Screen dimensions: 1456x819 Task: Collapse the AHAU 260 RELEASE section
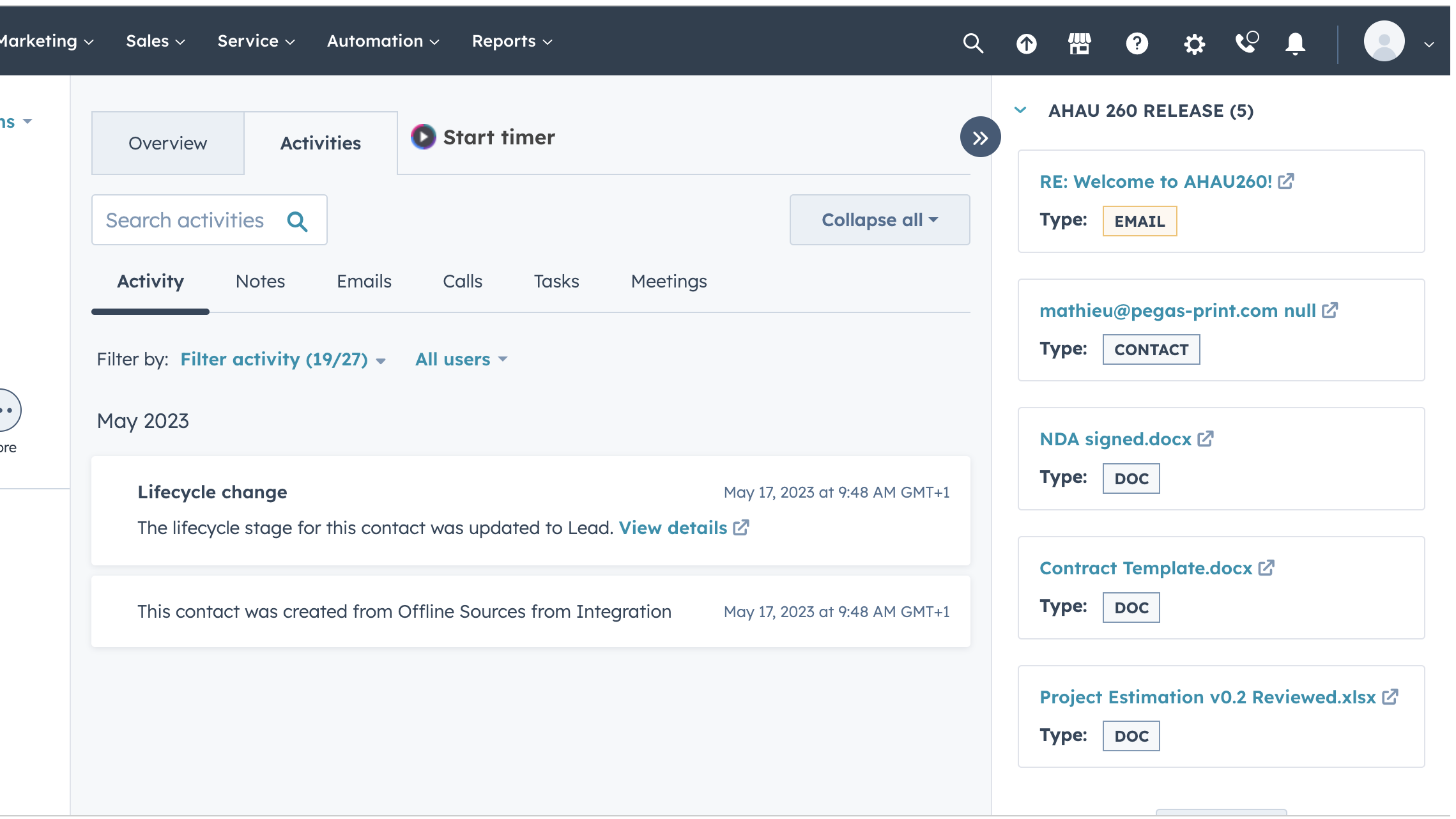coord(1021,110)
